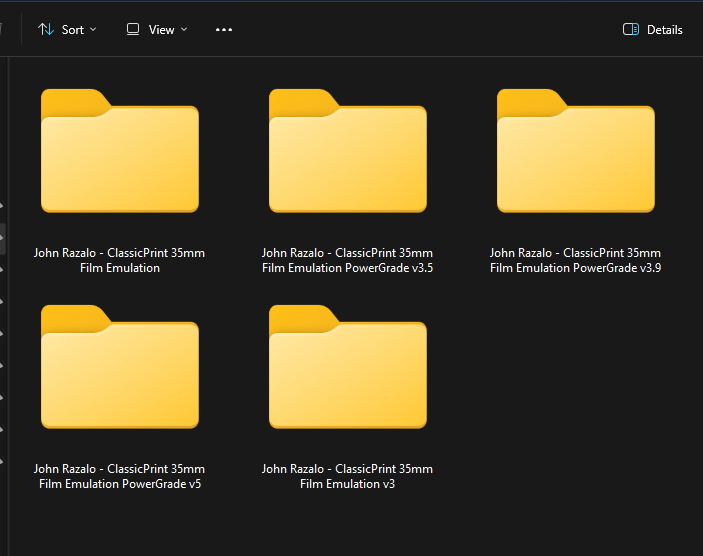The height and width of the screenshot is (556, 703).
Task: Click the 'Film Emulation PowerGrade v5' folder name
Action: (119, 485)
